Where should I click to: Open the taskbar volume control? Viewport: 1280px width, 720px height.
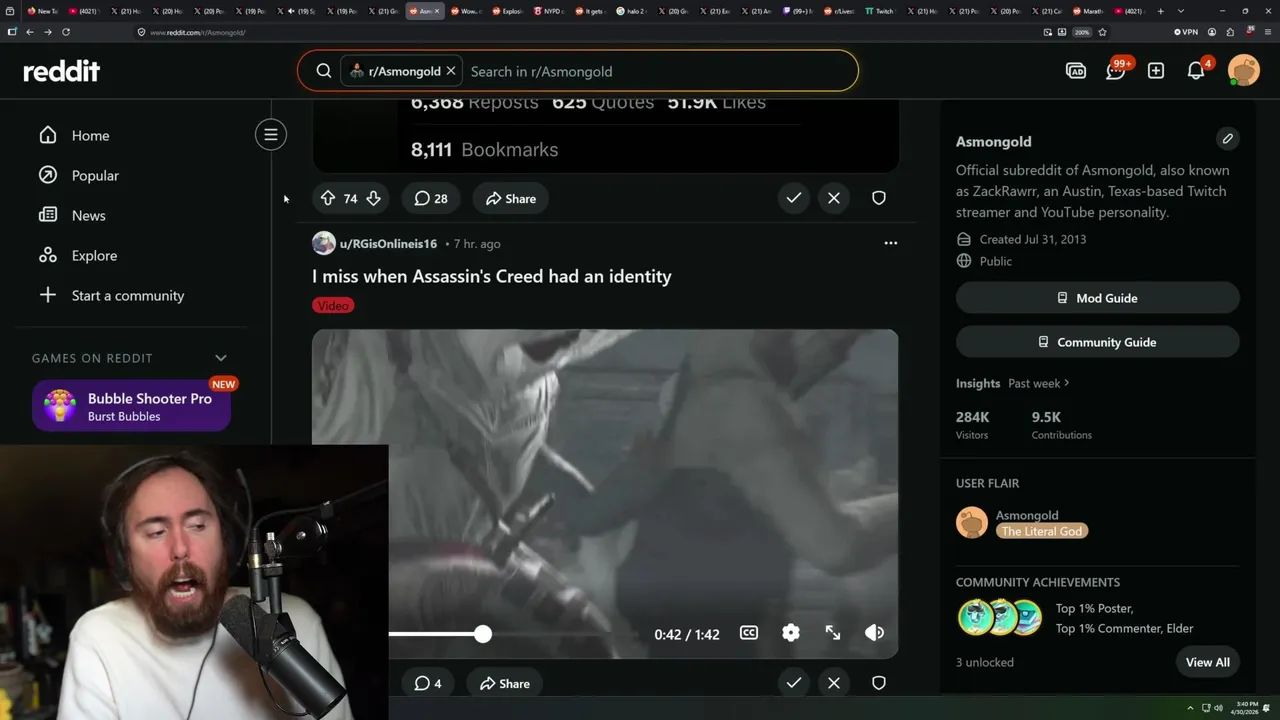(1218, 708)
